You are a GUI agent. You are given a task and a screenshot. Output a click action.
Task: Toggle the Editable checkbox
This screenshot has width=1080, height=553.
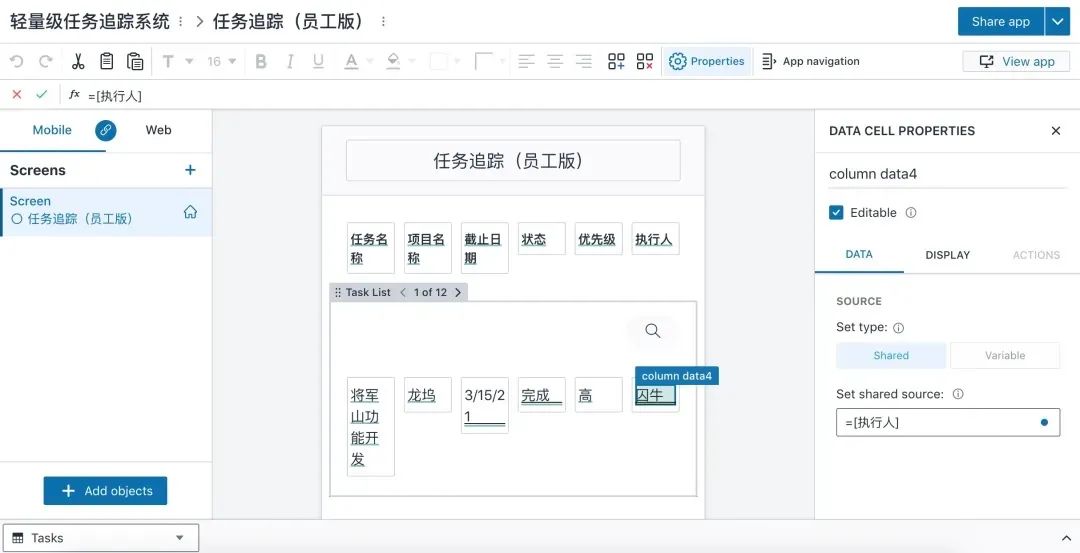[x=836, y=213]
